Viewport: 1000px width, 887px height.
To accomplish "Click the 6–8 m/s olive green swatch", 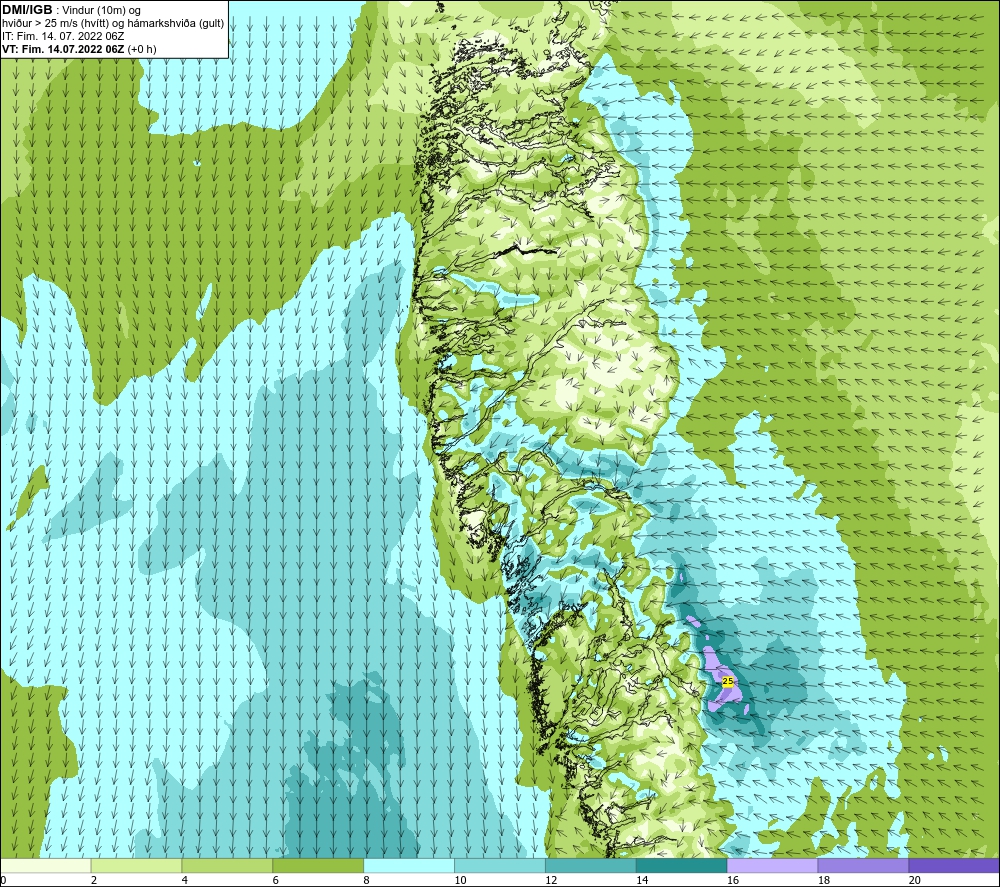I will [x=318, y=865].
